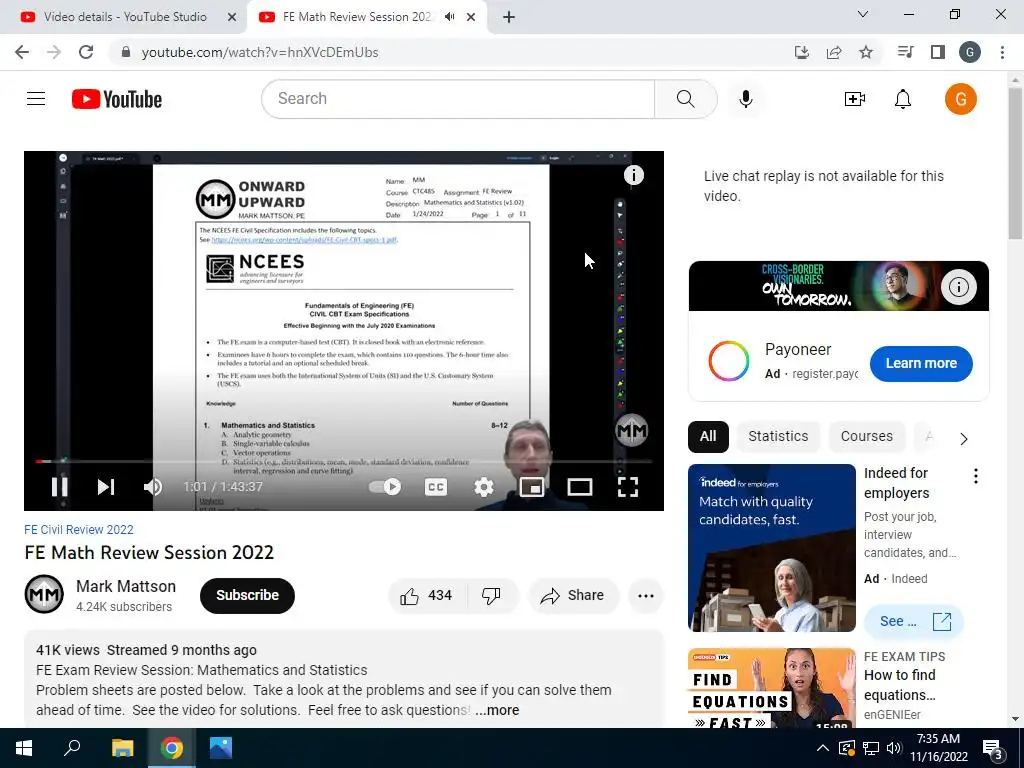The height and width of the screenshot is (768, 1024).
Task: Open Windows notification center
Action: click(x=993, y=750)
